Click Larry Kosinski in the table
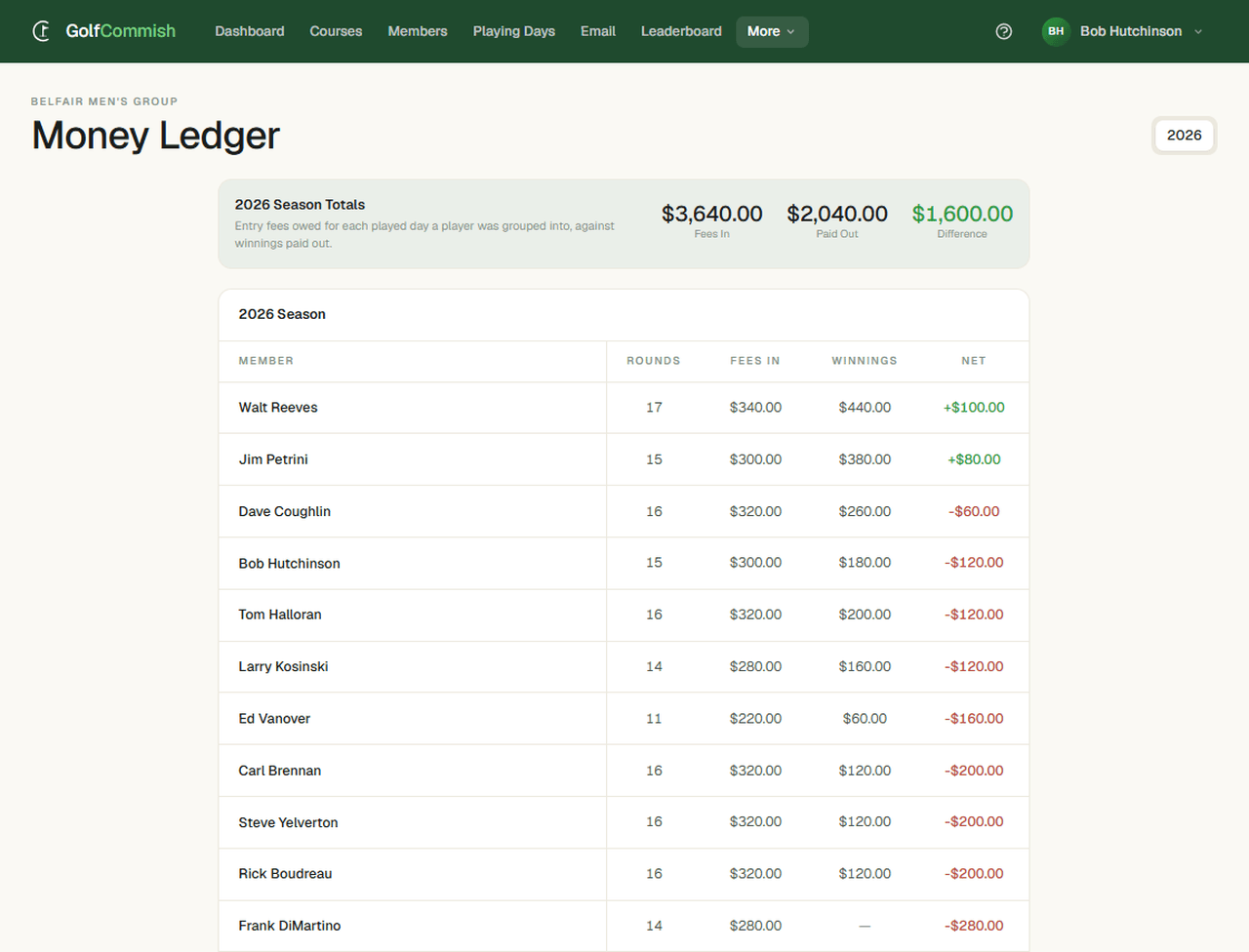1249x952 pixels. (x=284, y=666)
